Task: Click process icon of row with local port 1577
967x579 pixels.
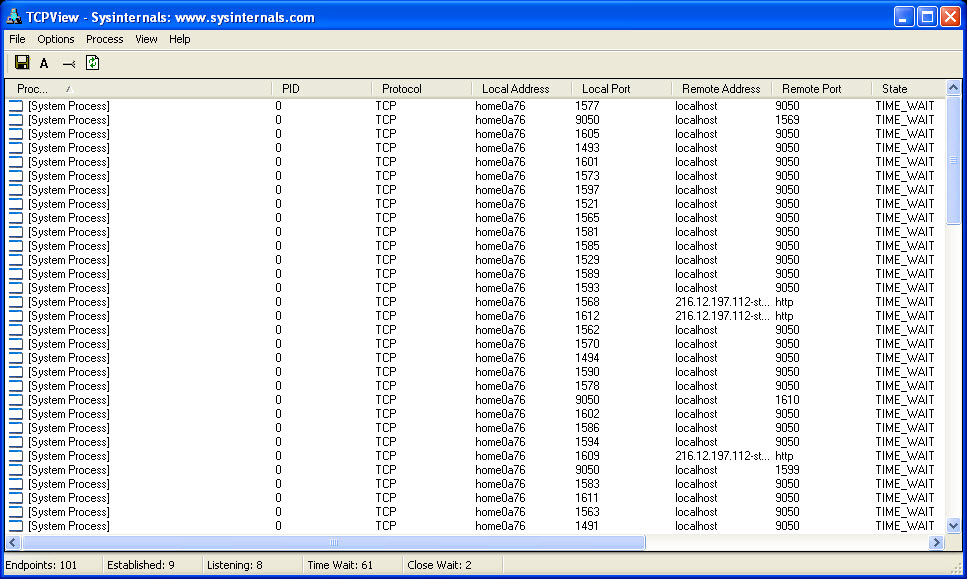Action: [16, 106]
